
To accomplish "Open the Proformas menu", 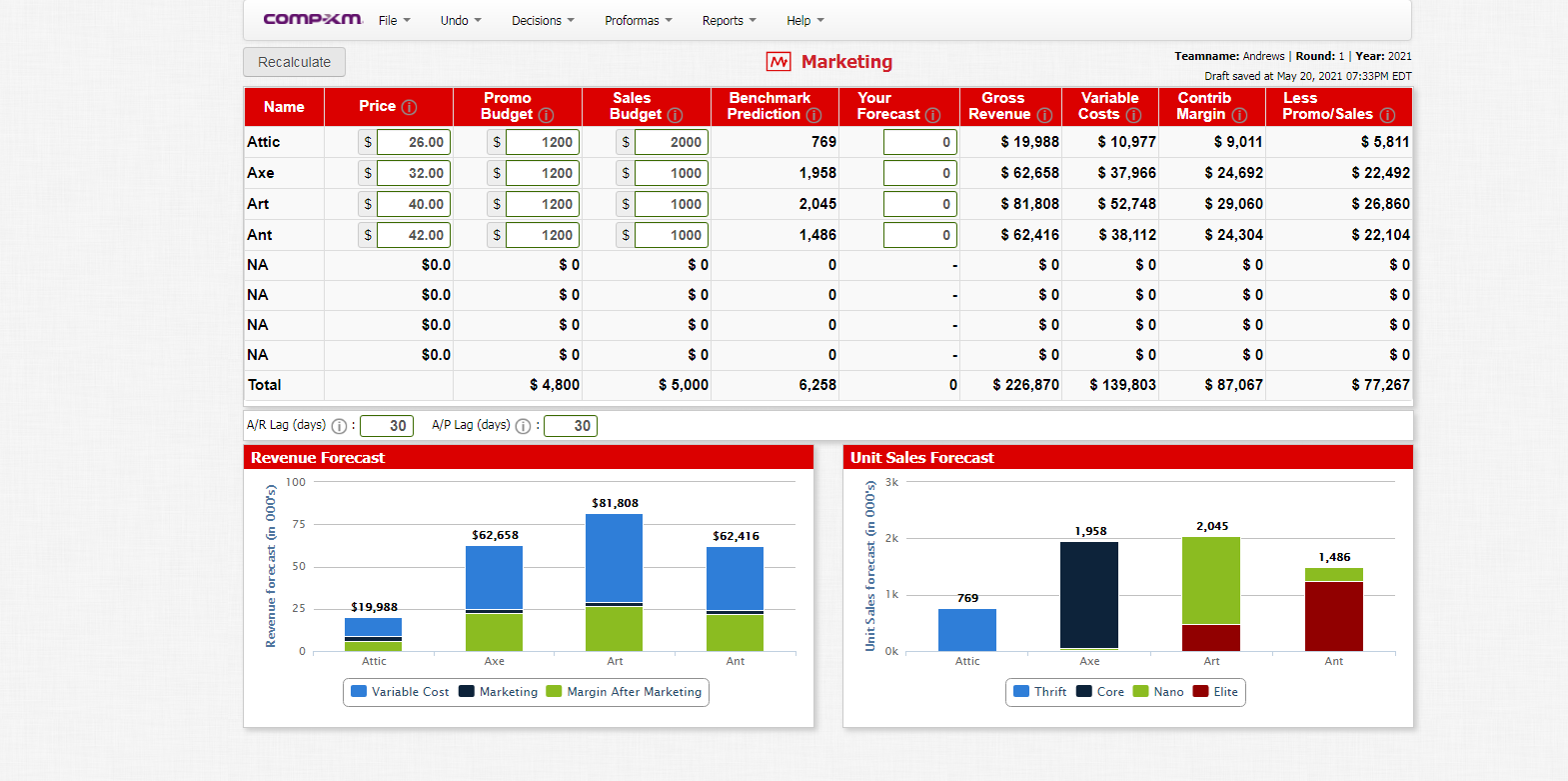I will point(638,20).
